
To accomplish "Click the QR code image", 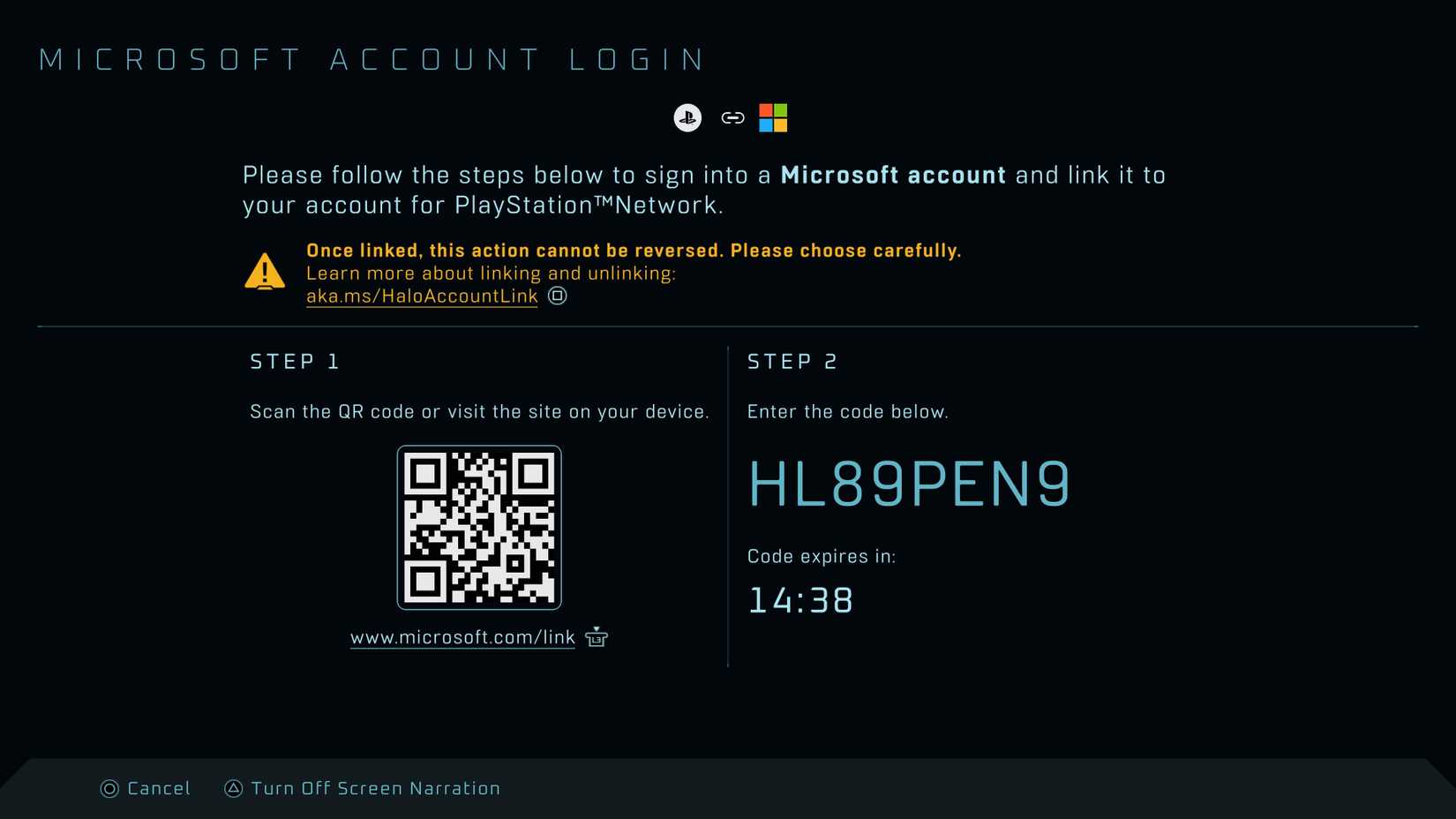I will coord(479,527).
